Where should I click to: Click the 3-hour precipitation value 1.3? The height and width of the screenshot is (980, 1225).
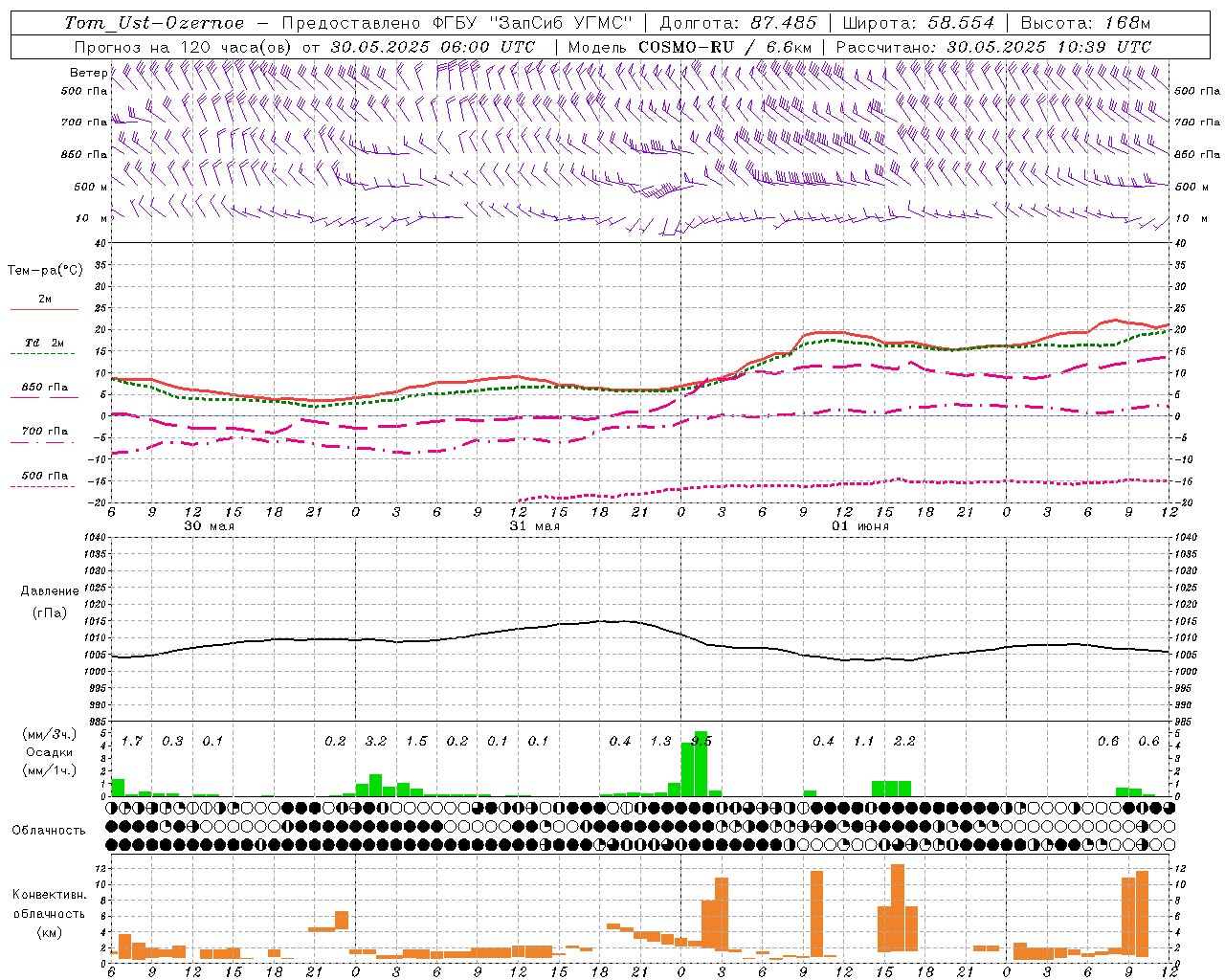[x=660, y=742]
